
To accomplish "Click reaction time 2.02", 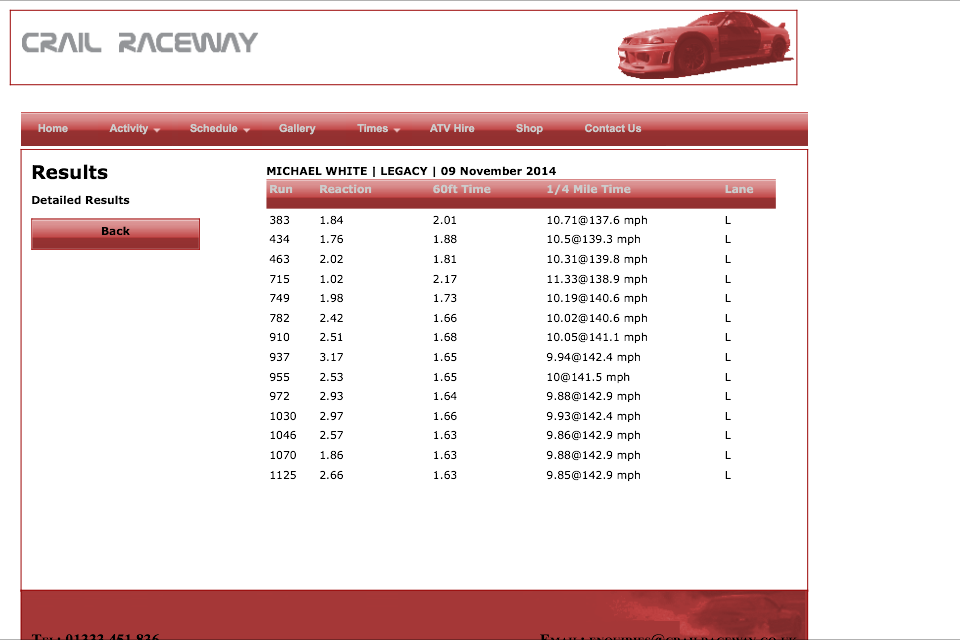I will (x=331, y=259).
